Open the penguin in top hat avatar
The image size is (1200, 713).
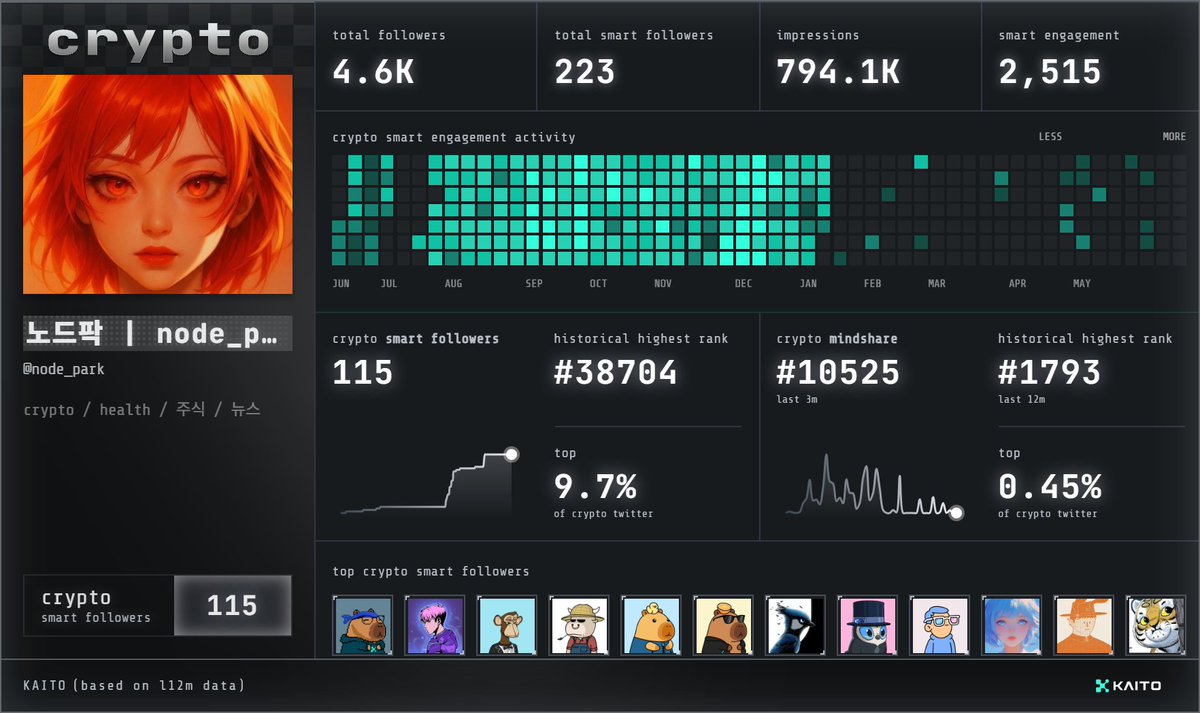[x=867, y=626]
